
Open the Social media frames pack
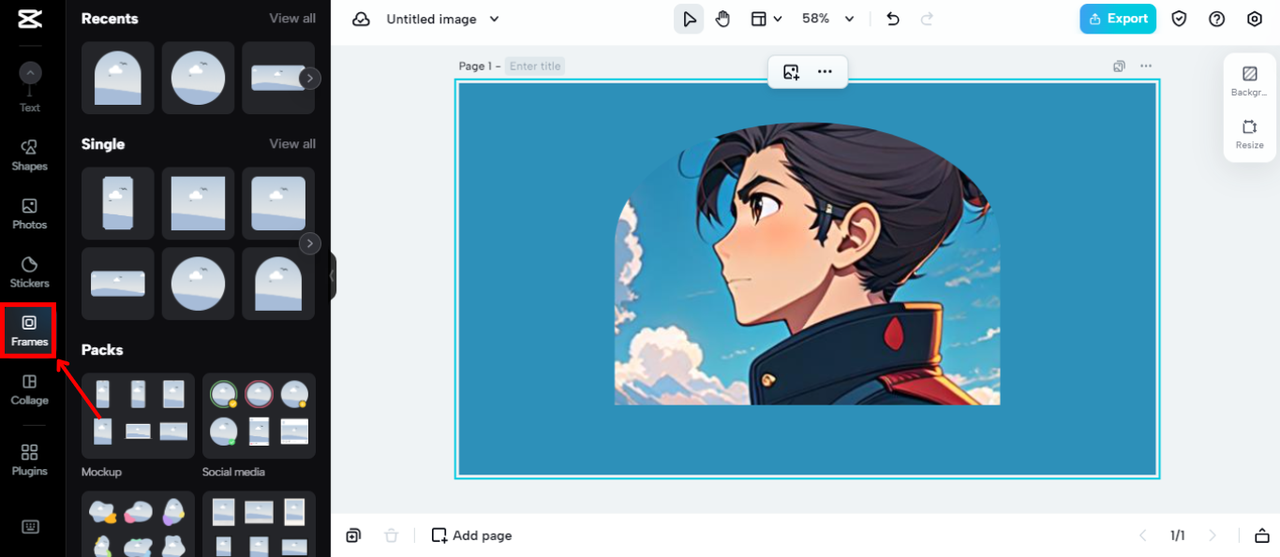click(259, 416)
